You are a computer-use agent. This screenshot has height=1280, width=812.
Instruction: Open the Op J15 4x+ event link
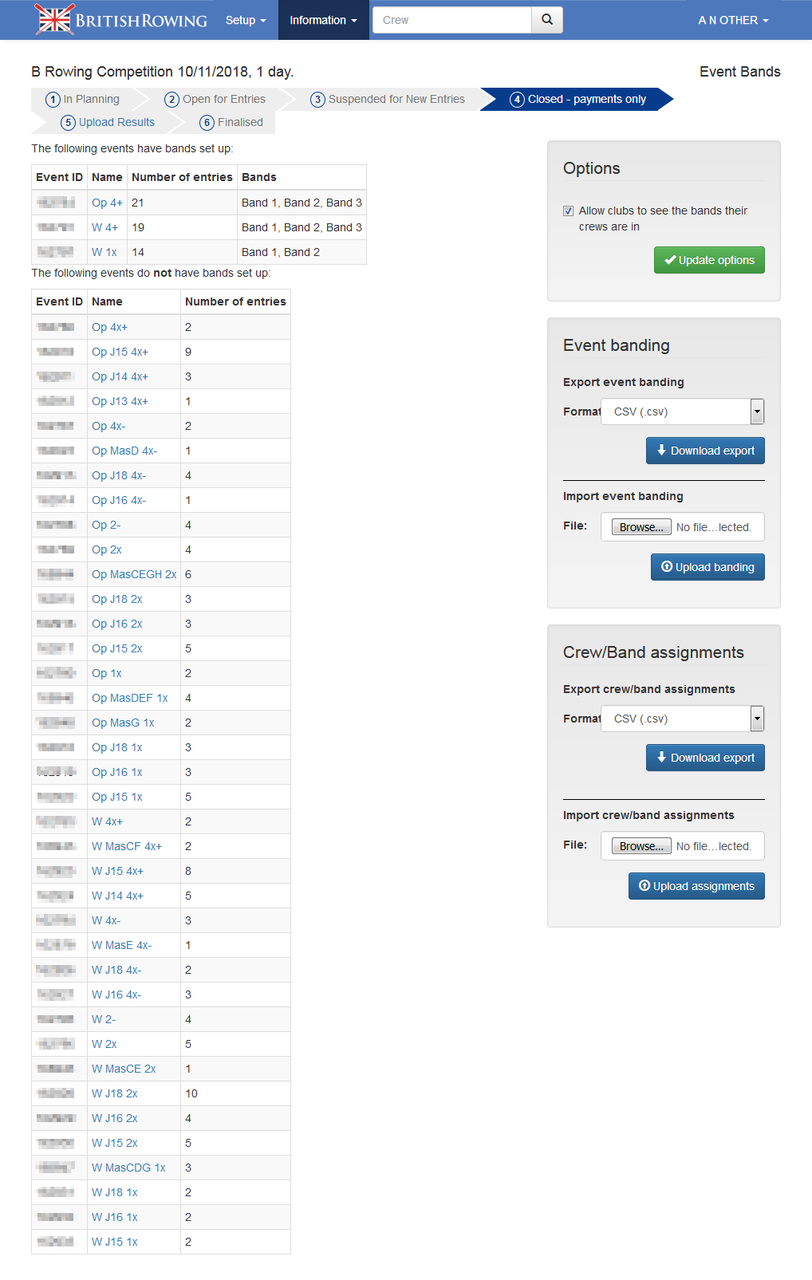point(120,352)
